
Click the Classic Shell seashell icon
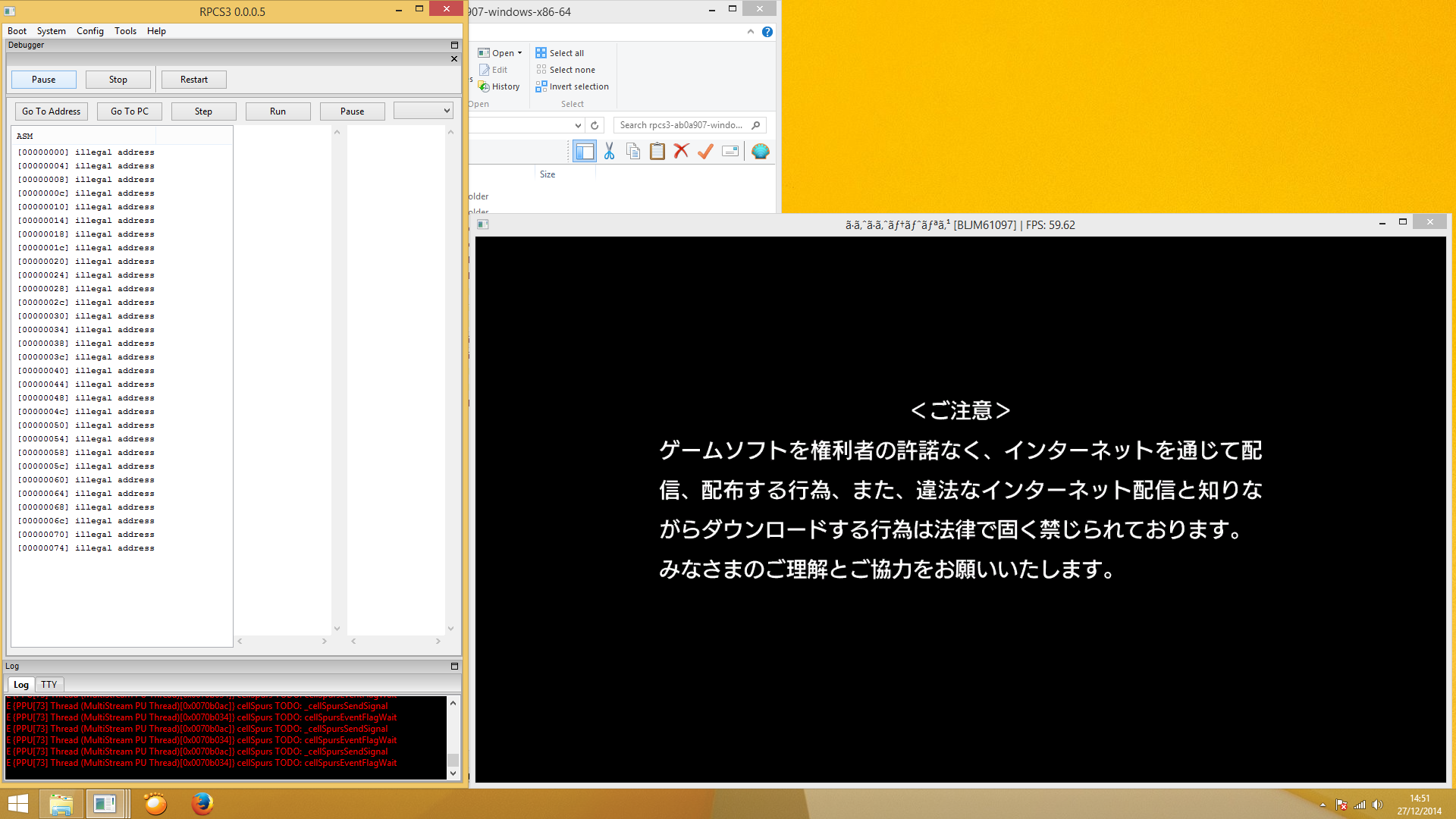(760, 152)
